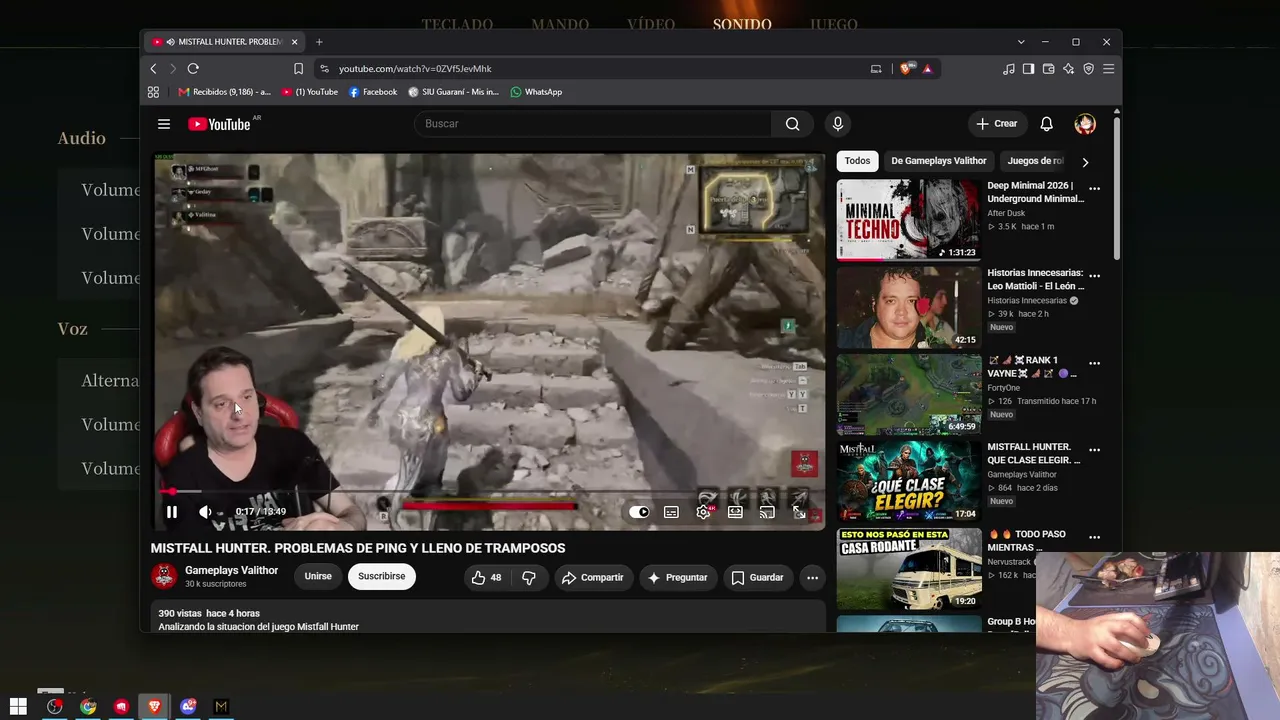Click the Compartir button
Image resolution: width=1280 pixels, height=720 pixels.
[x=592, y=577]
